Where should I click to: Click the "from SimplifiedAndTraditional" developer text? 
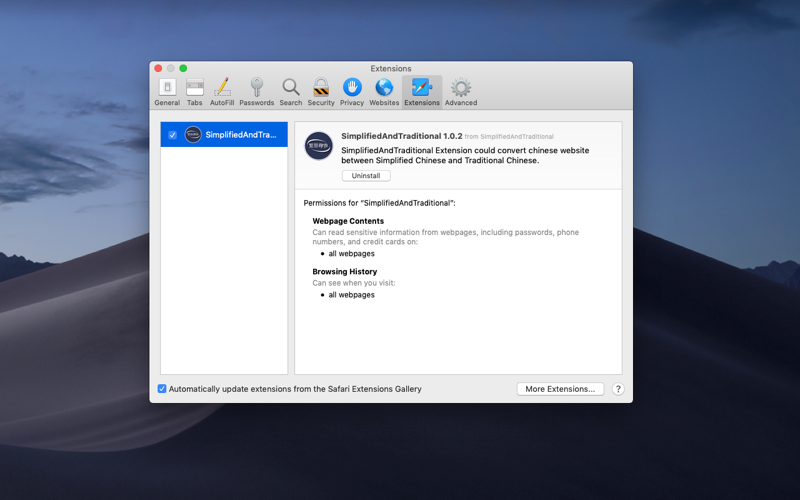pyautogui.click(x=509, y=137)
